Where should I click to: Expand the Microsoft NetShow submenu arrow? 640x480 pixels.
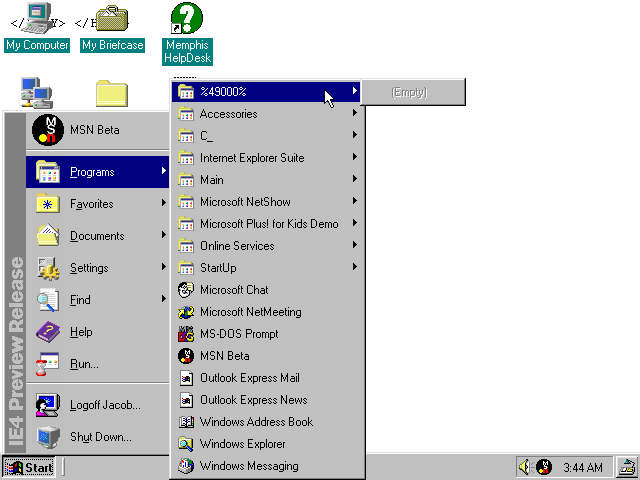click(355, 201)
